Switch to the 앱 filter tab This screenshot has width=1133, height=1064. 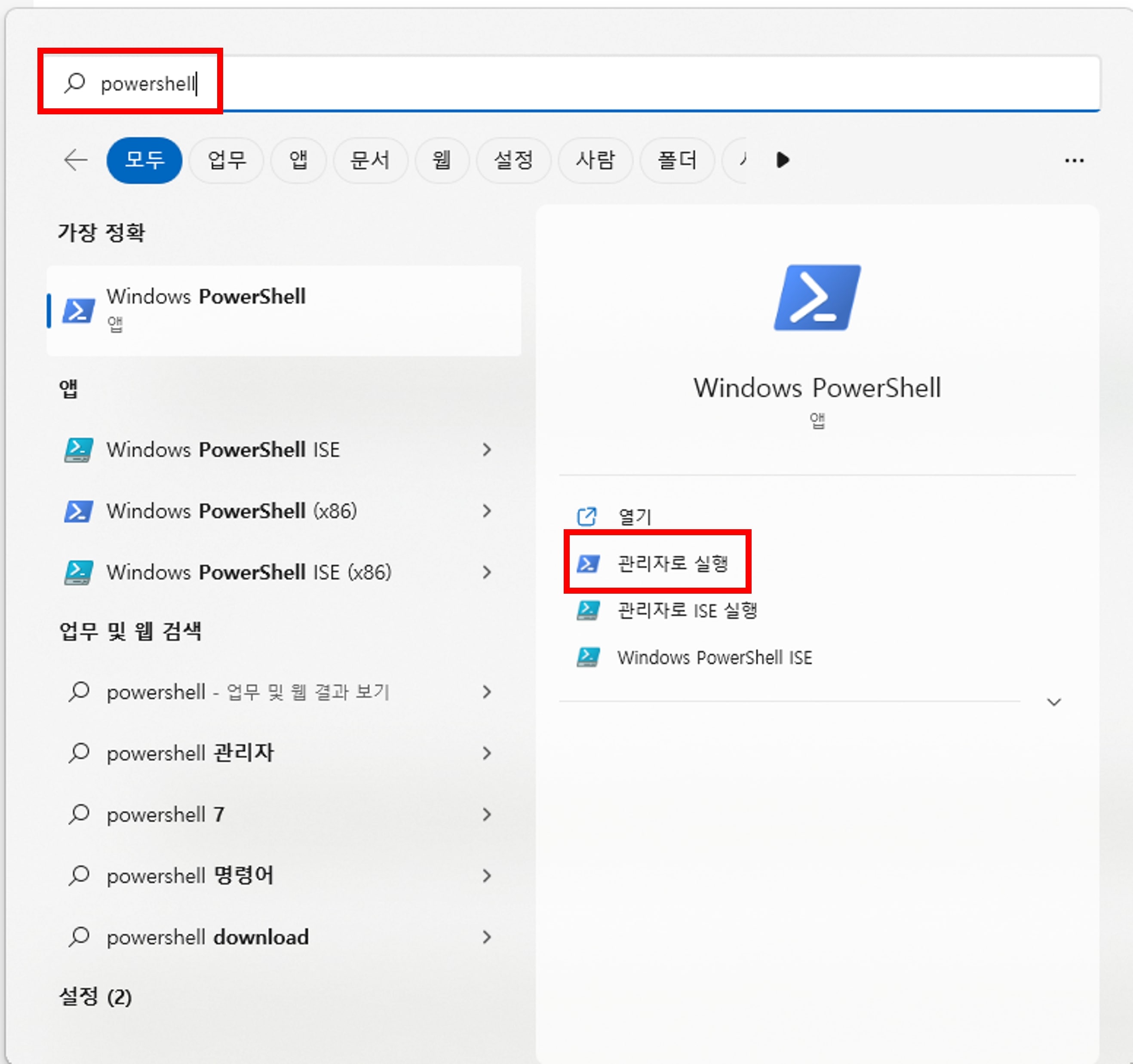[x=298, y=160]
